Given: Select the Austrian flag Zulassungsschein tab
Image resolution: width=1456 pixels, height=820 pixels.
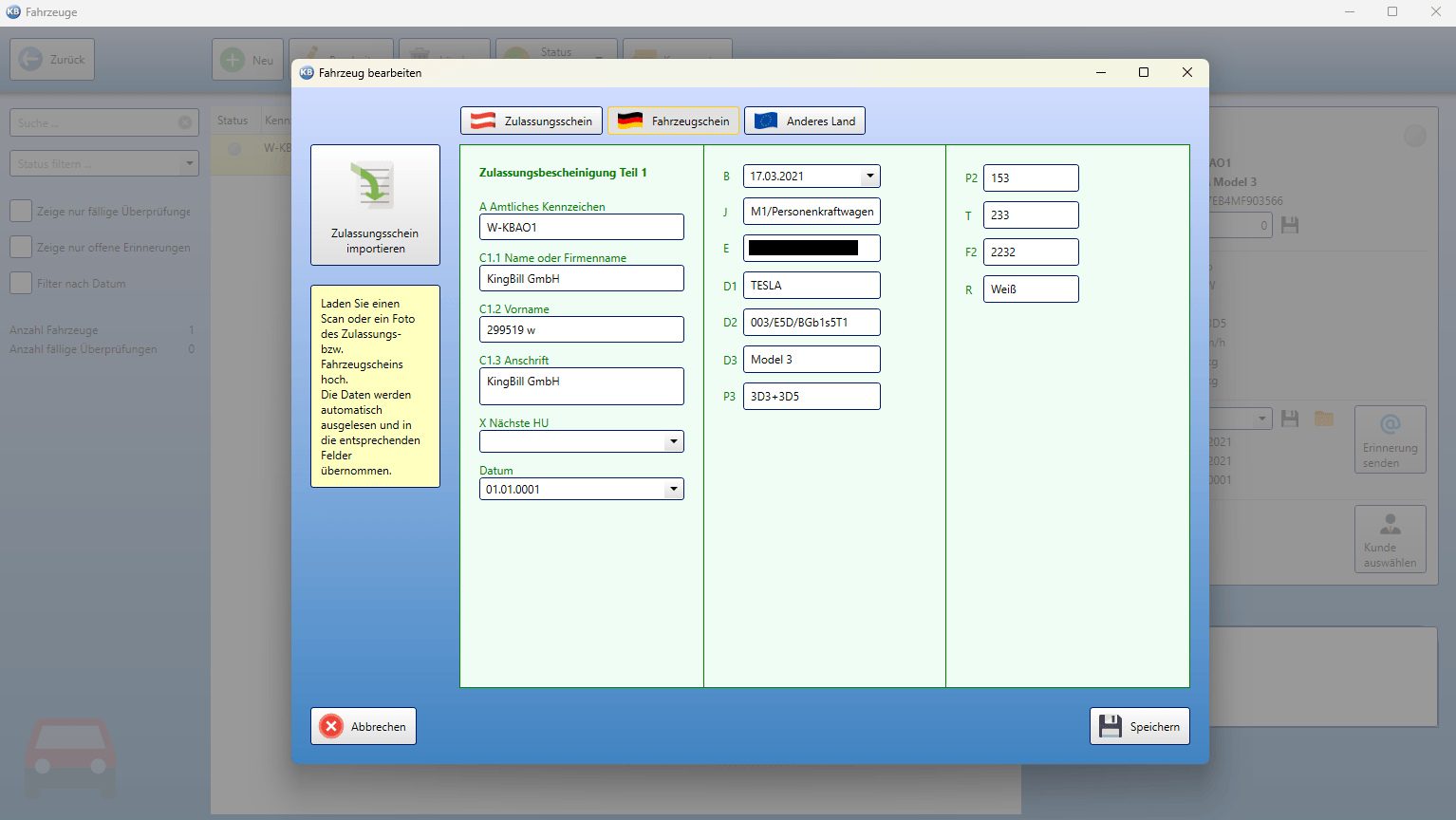Looking at the screenshot, I should [532, 121].
